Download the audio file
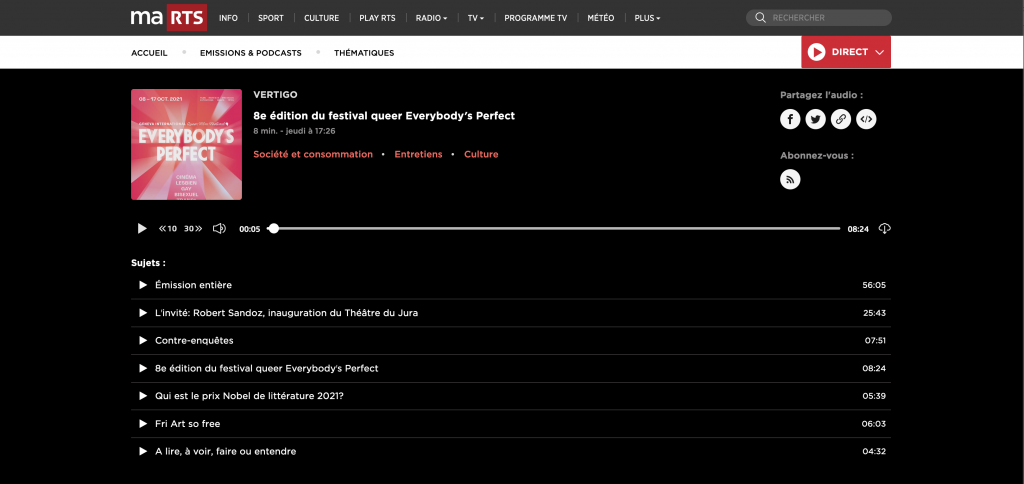The image size is (1024, 484). pos(884,229)
